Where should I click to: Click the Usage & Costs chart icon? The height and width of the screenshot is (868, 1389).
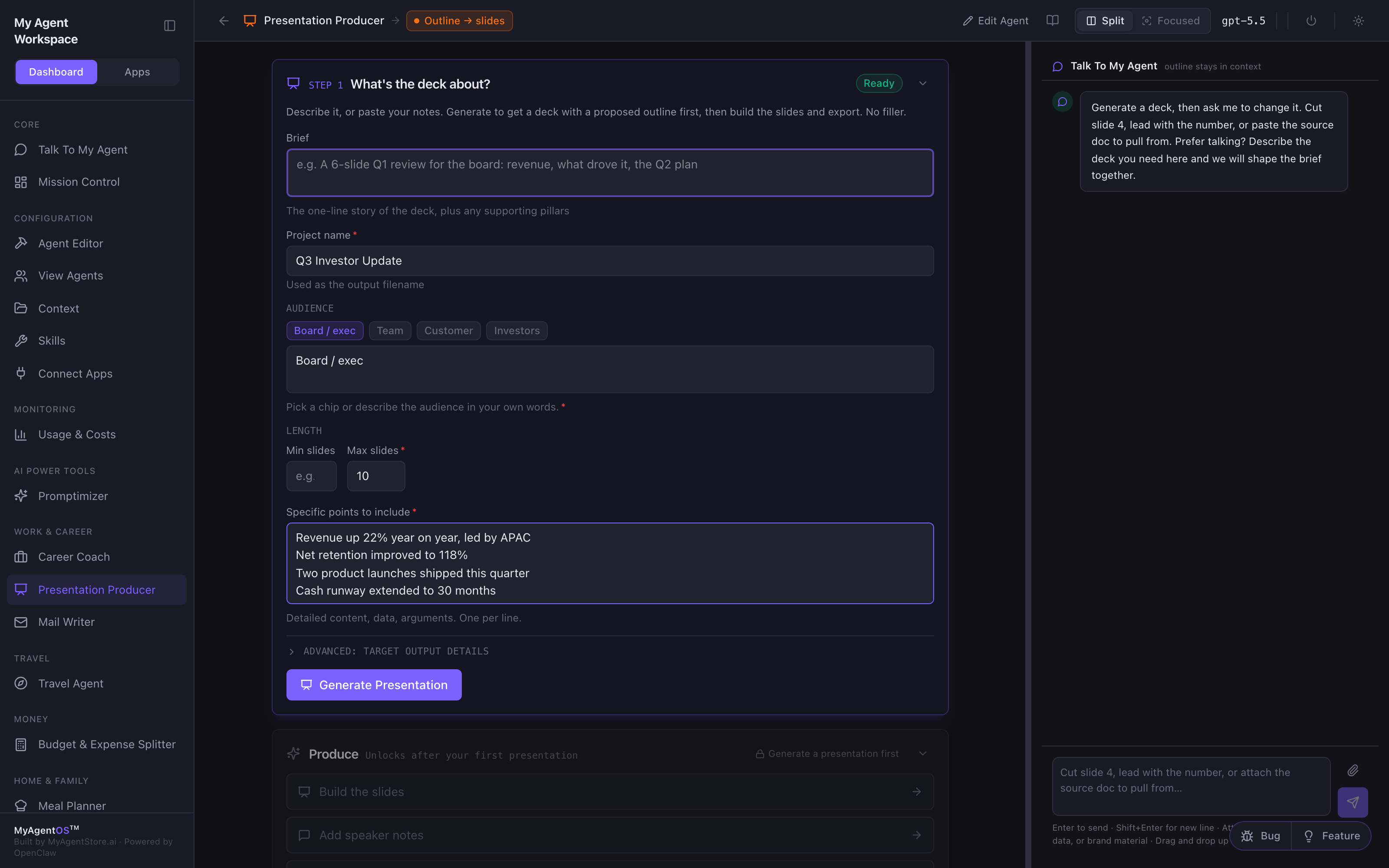pos(21,434)
